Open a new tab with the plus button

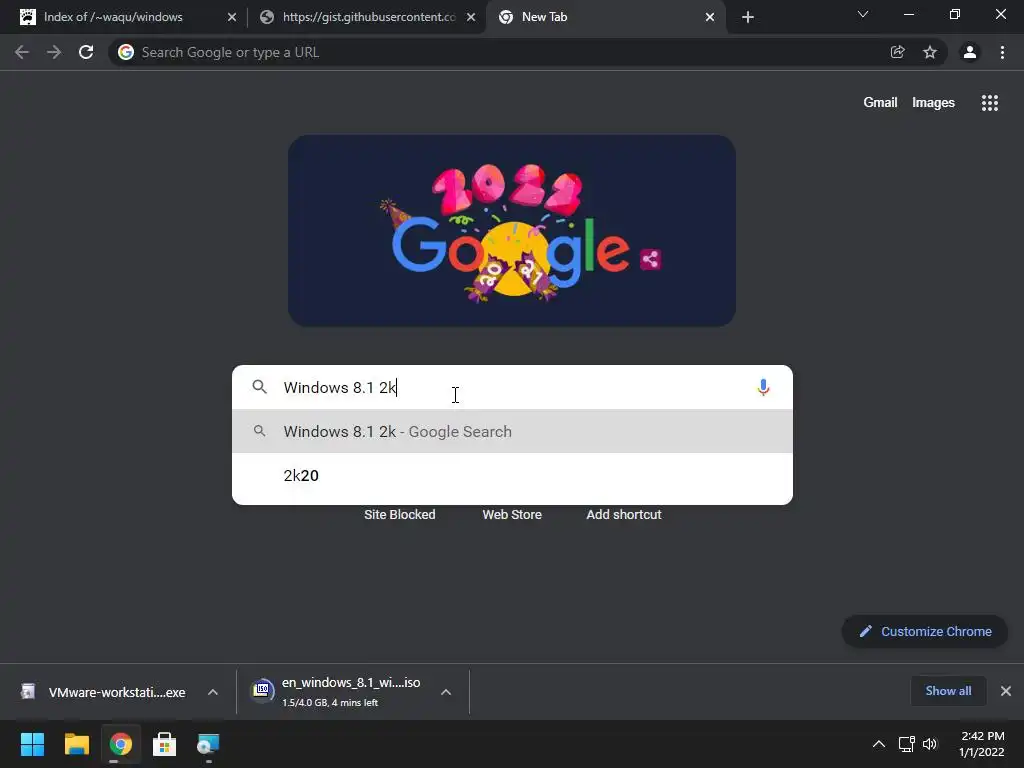pyautogui.click(x=748, y=17)
